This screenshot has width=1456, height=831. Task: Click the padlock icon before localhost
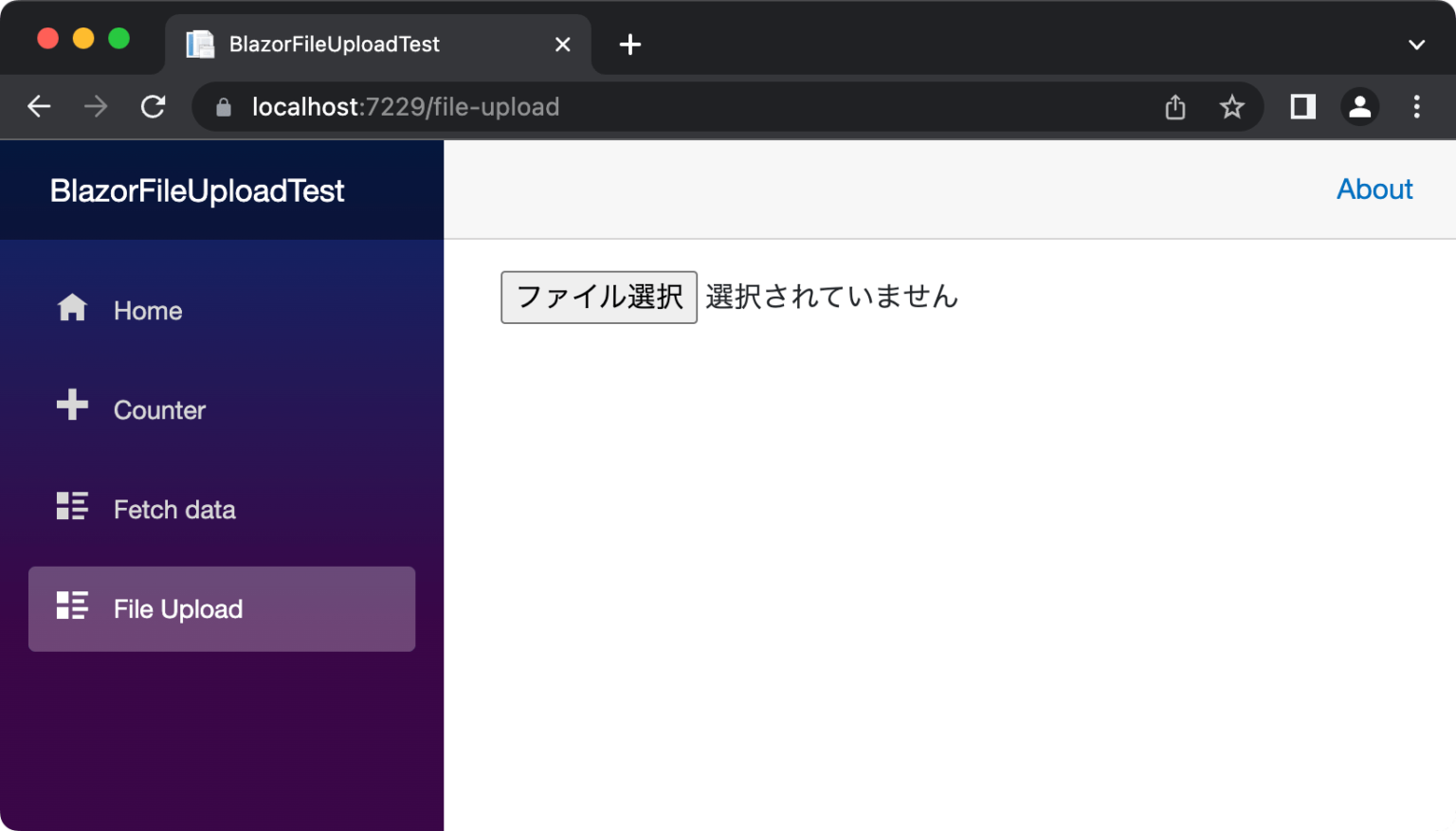tap(223, 107)
